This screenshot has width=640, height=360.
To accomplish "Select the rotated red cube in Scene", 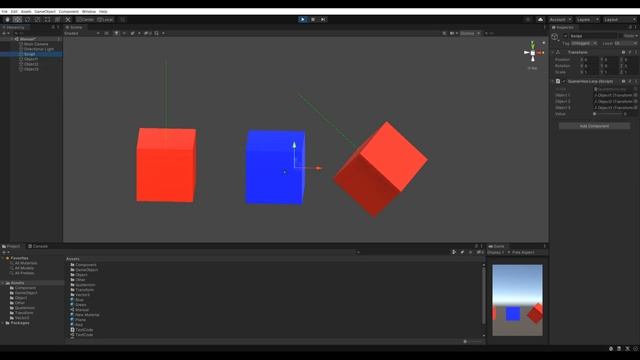I will click(x=380, y=169).
